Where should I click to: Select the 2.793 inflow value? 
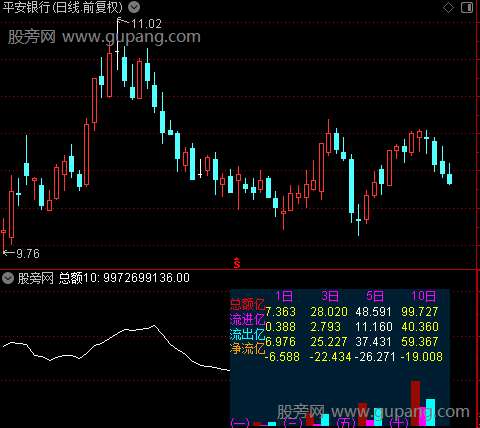tap(326, 327)
